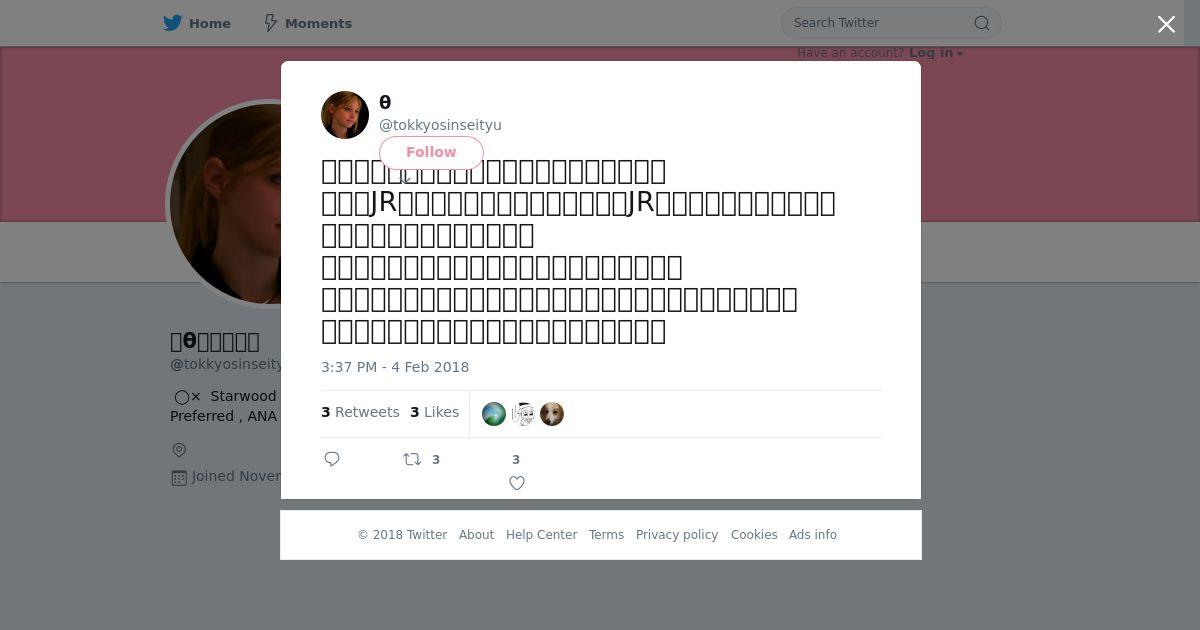Click the Twitter bird Home icon

point(173,23)
